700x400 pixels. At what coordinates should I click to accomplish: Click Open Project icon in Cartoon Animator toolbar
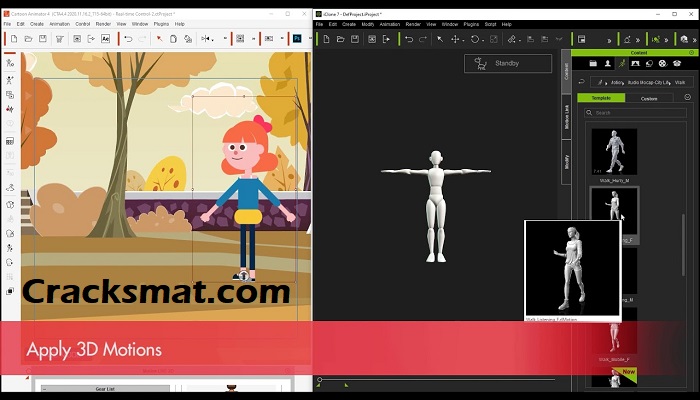28,39
